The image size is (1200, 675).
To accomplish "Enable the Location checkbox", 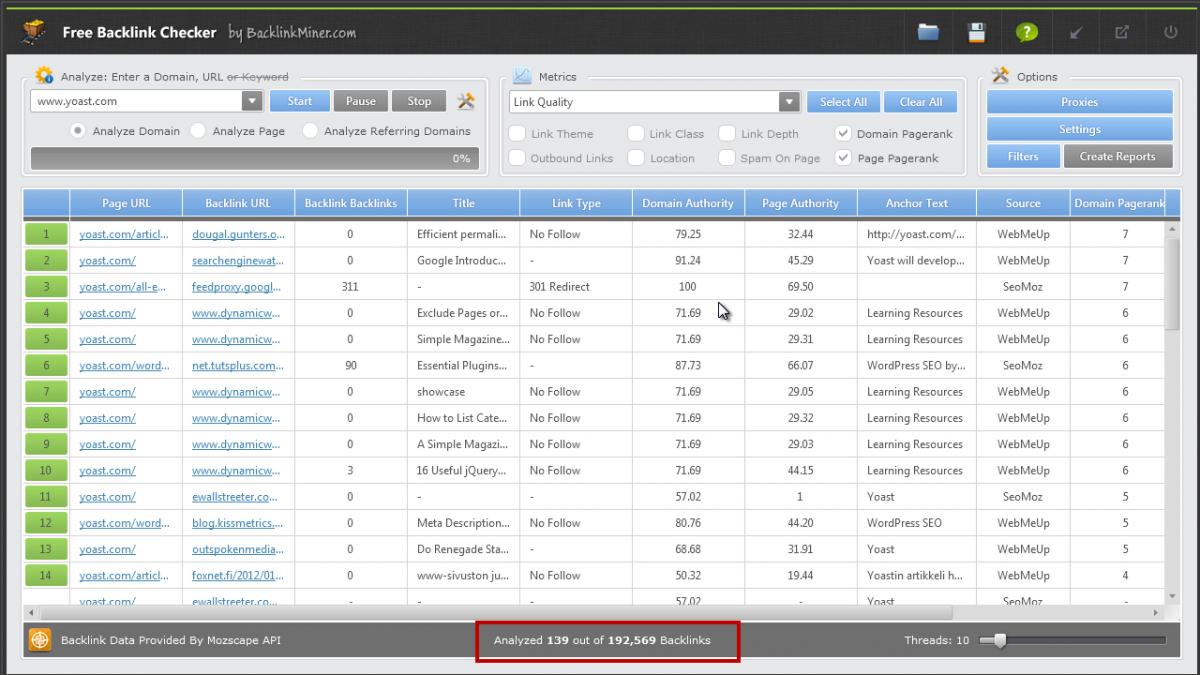I will coord(636,157).
